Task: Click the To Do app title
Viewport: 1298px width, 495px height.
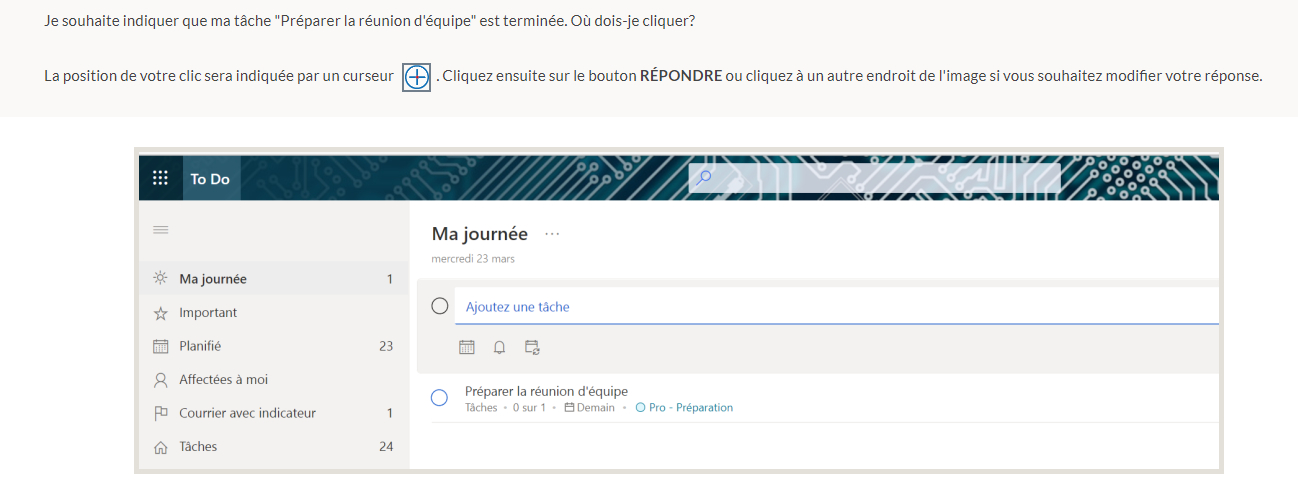Action: click(x=210, y=179)
